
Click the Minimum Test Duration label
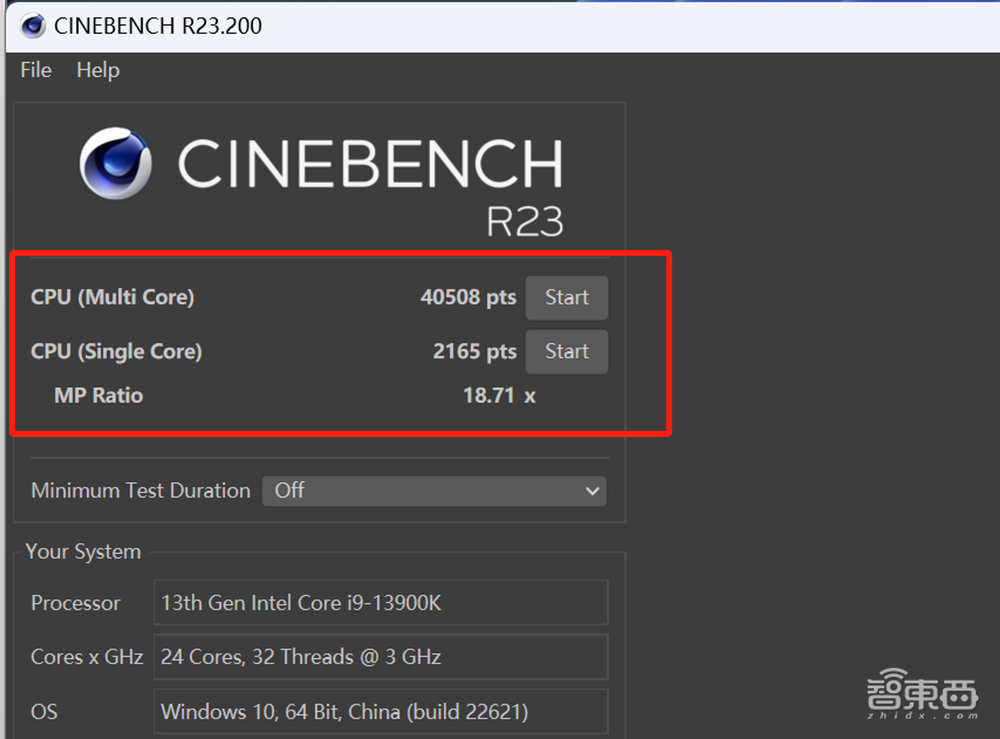[x=140, y=491]
